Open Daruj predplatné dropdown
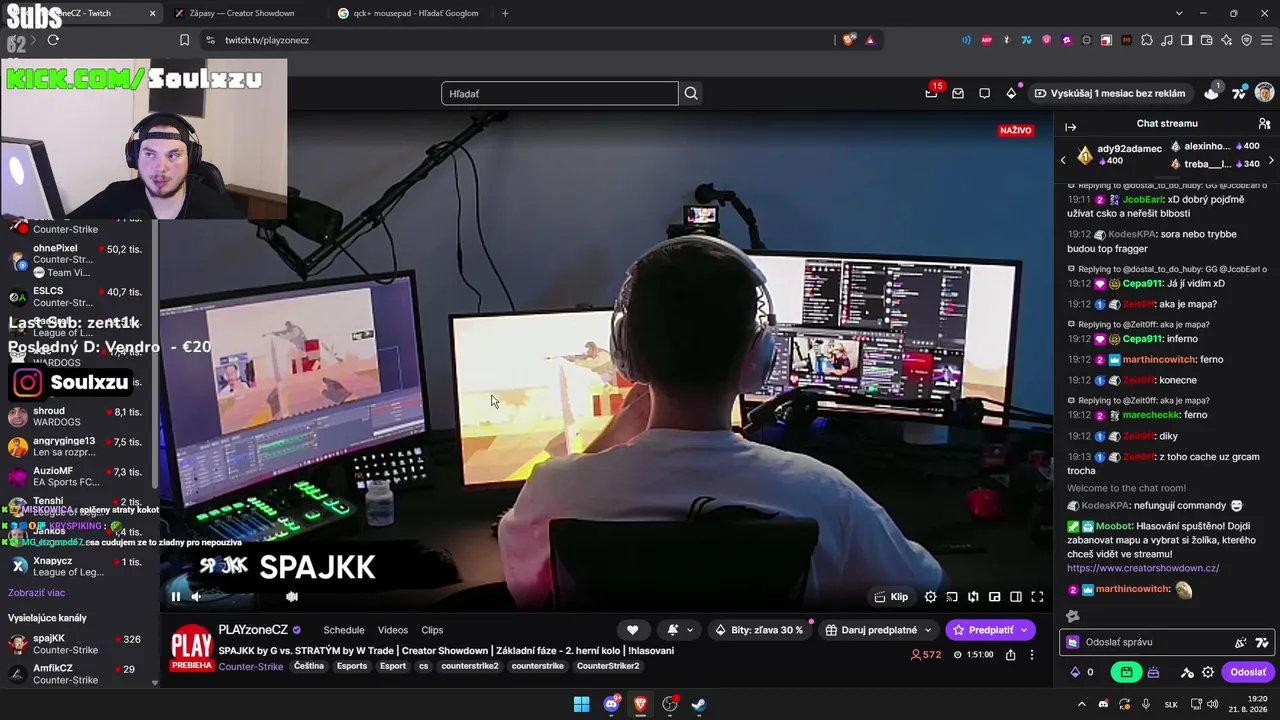 878,630
